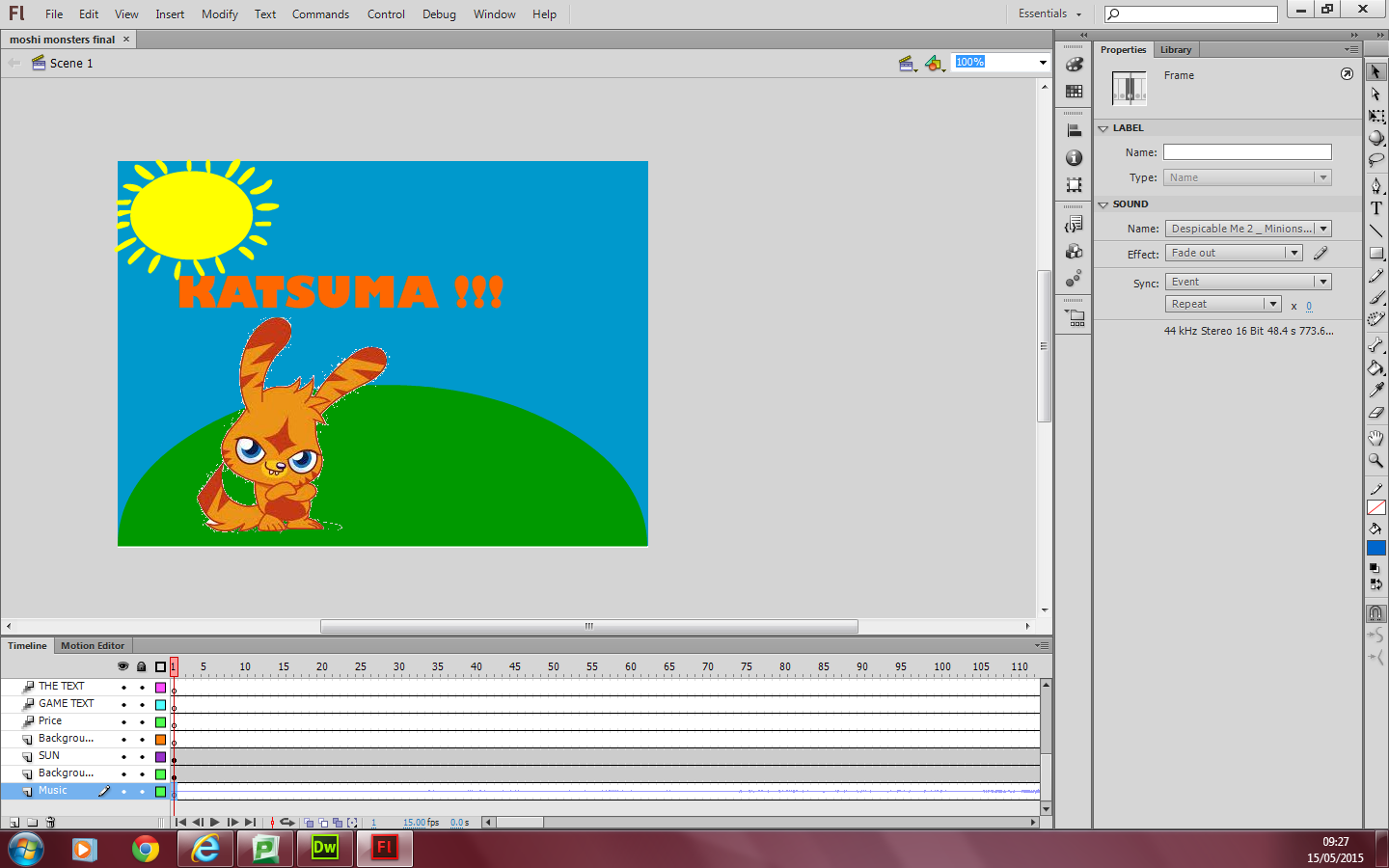Select the Hand tool

pyautogui.click(x=1376, y=438)
